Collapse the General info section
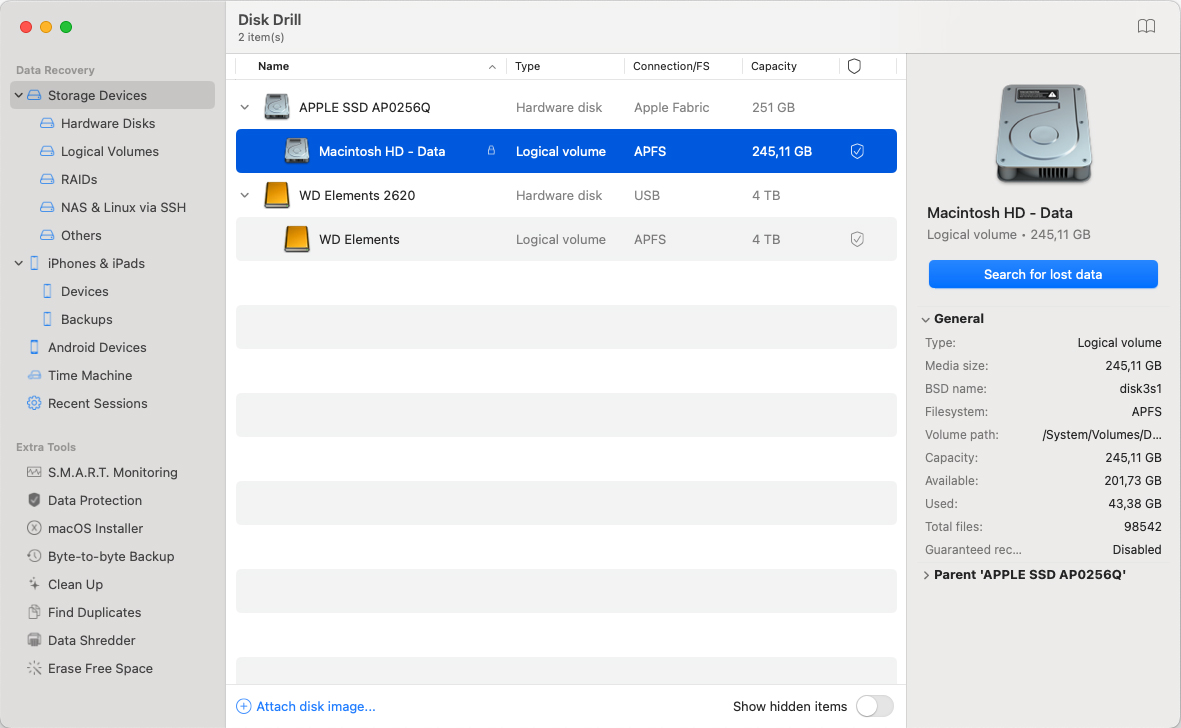The height and width of the screenshot is (728, 1181). point(926,319)
